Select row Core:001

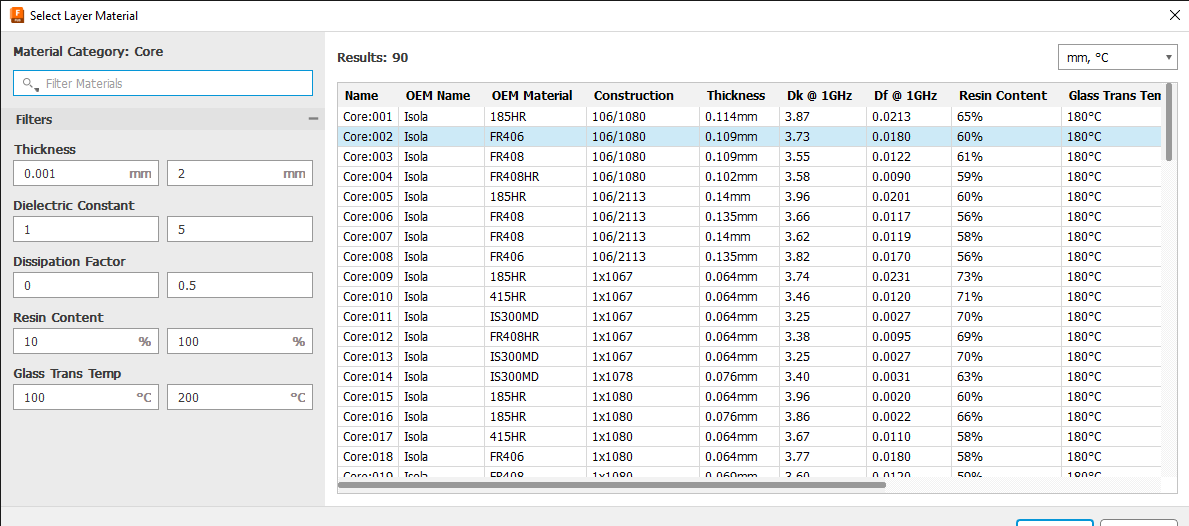[749, 117]
